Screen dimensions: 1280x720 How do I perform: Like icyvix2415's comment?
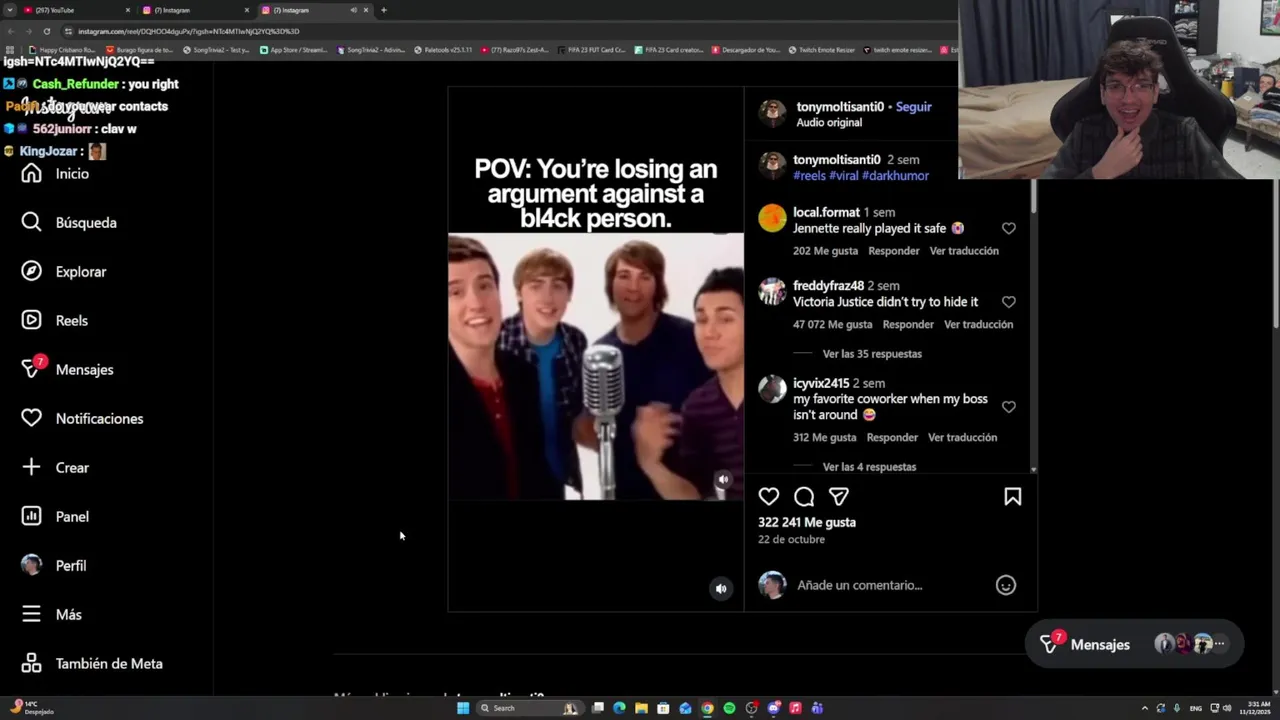tap(1009, 407)
